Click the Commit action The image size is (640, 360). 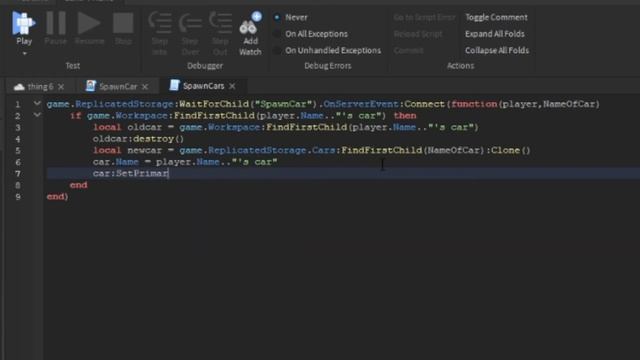pyautogui.click(x=409, y=50)
